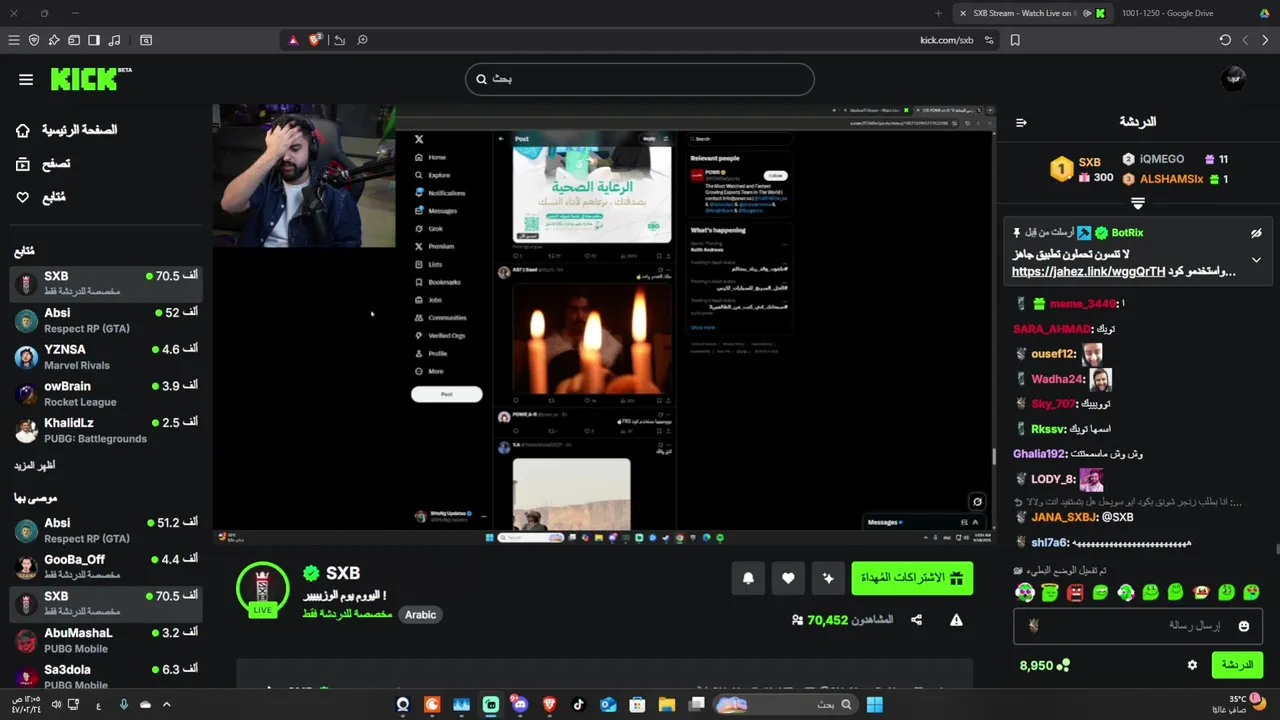Viewport: 1280px width, 720px height.
Task: Expand the pinned message chevron
Action: point(1256,260)
